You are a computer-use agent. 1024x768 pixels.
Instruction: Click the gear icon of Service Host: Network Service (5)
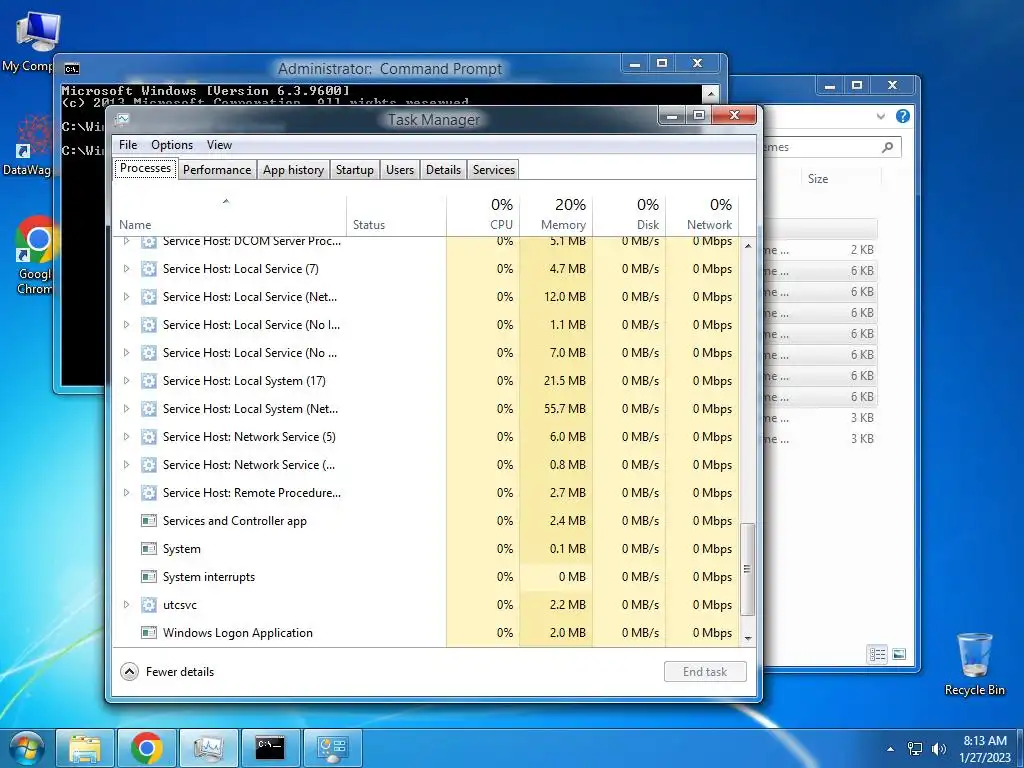point(149,437)
